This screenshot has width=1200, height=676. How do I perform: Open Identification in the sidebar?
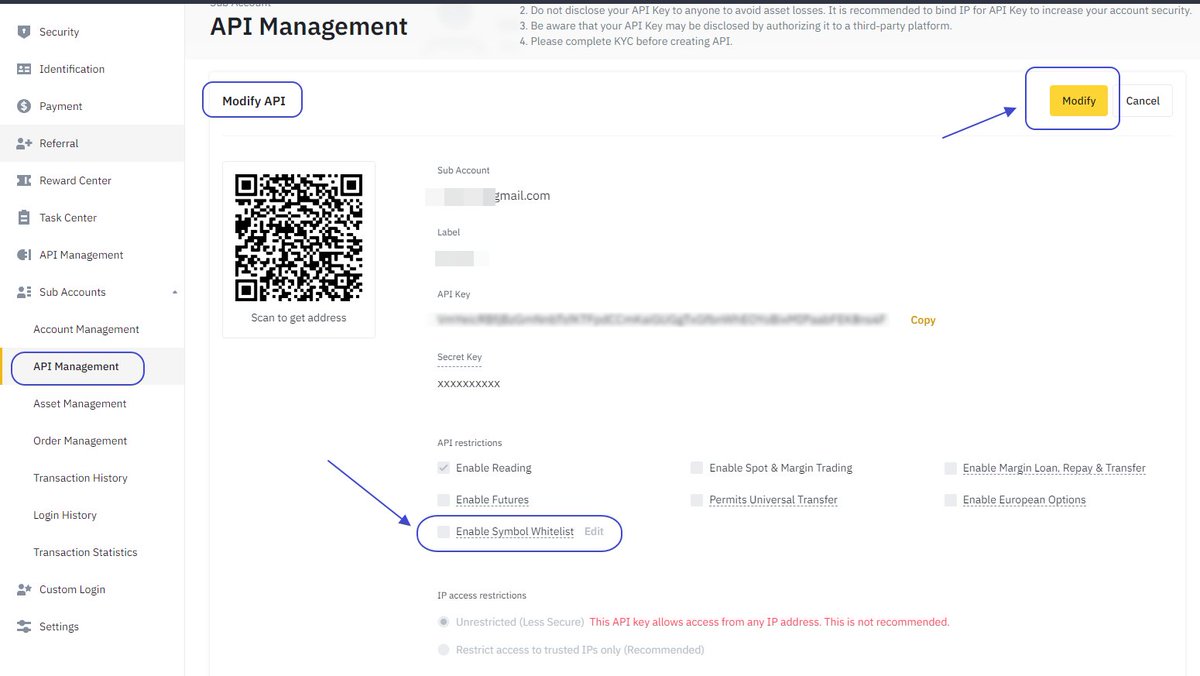click(x=72, y=69)
